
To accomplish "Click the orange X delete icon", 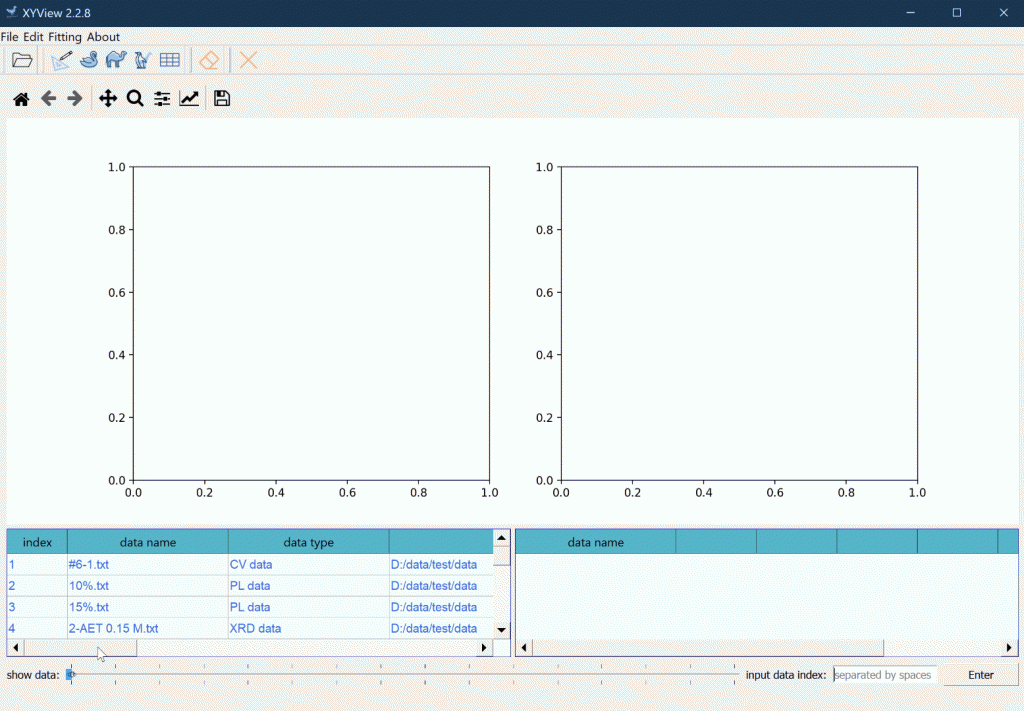I will 248,60.
